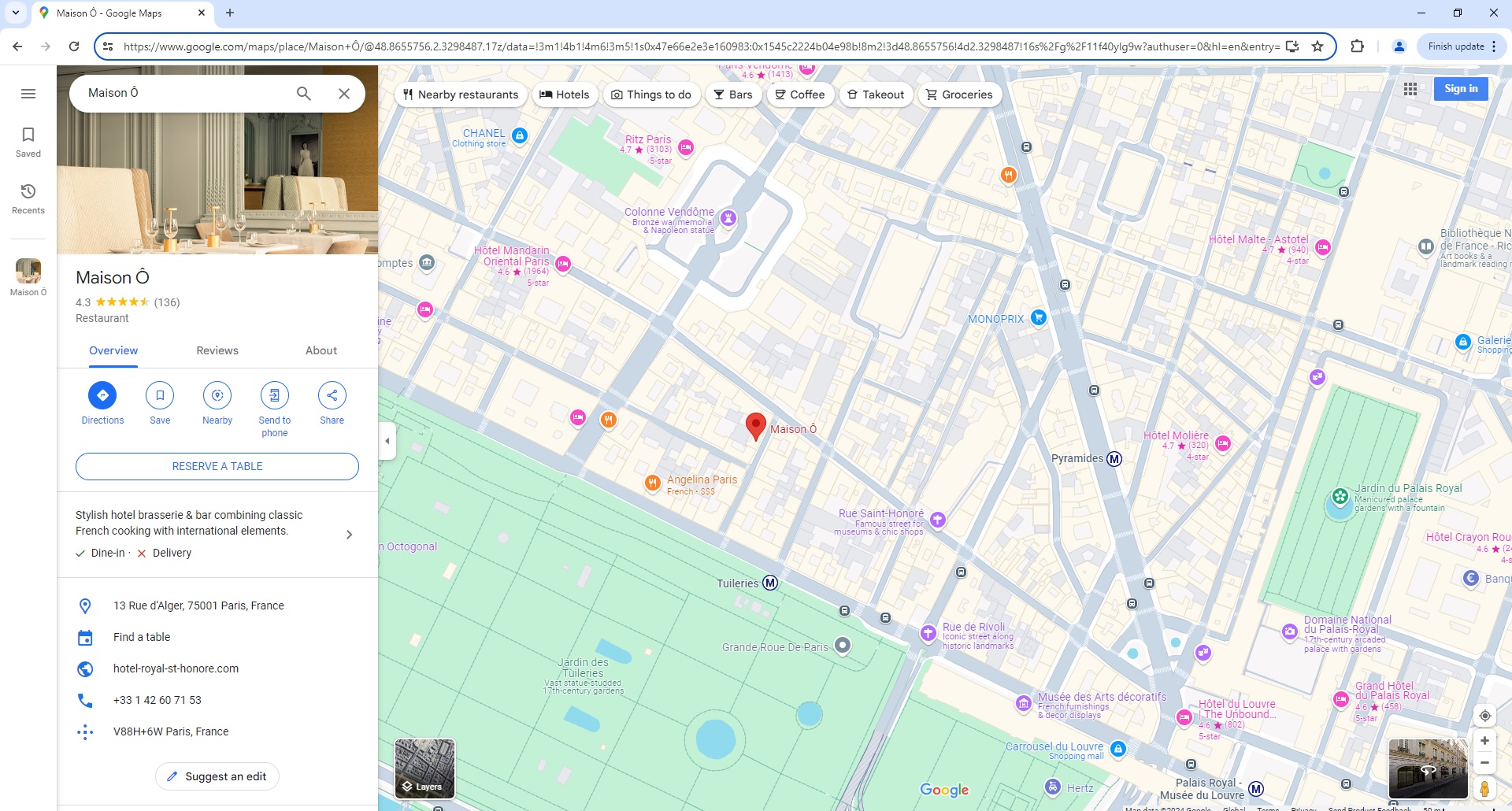The width and height of the screenshot is (1512, 811).
Task: Switch to the Reviews tab
Action: (x=217, y=350)
